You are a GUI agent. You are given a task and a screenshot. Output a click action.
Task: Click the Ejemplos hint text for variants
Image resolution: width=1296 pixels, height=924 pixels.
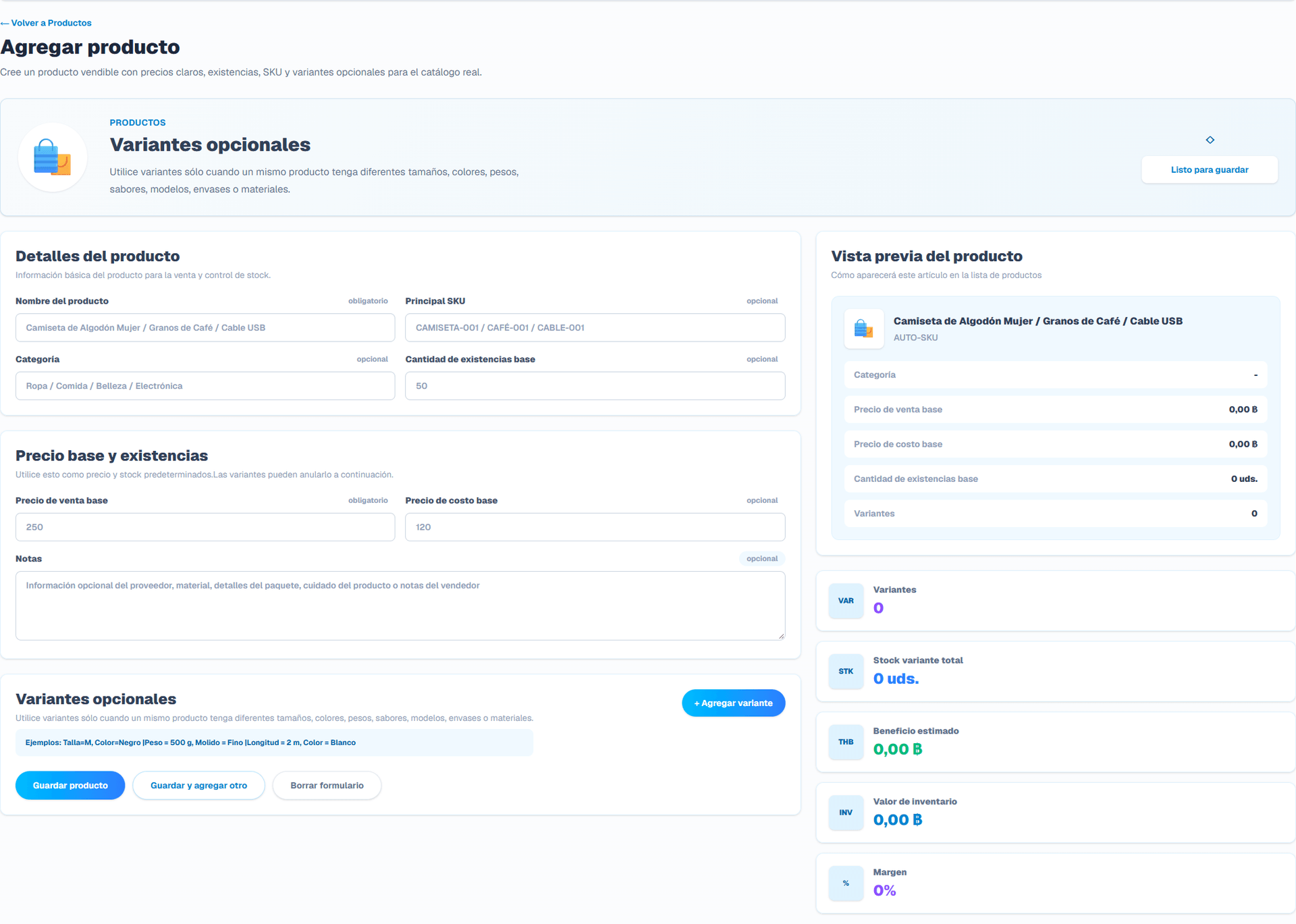190,742
